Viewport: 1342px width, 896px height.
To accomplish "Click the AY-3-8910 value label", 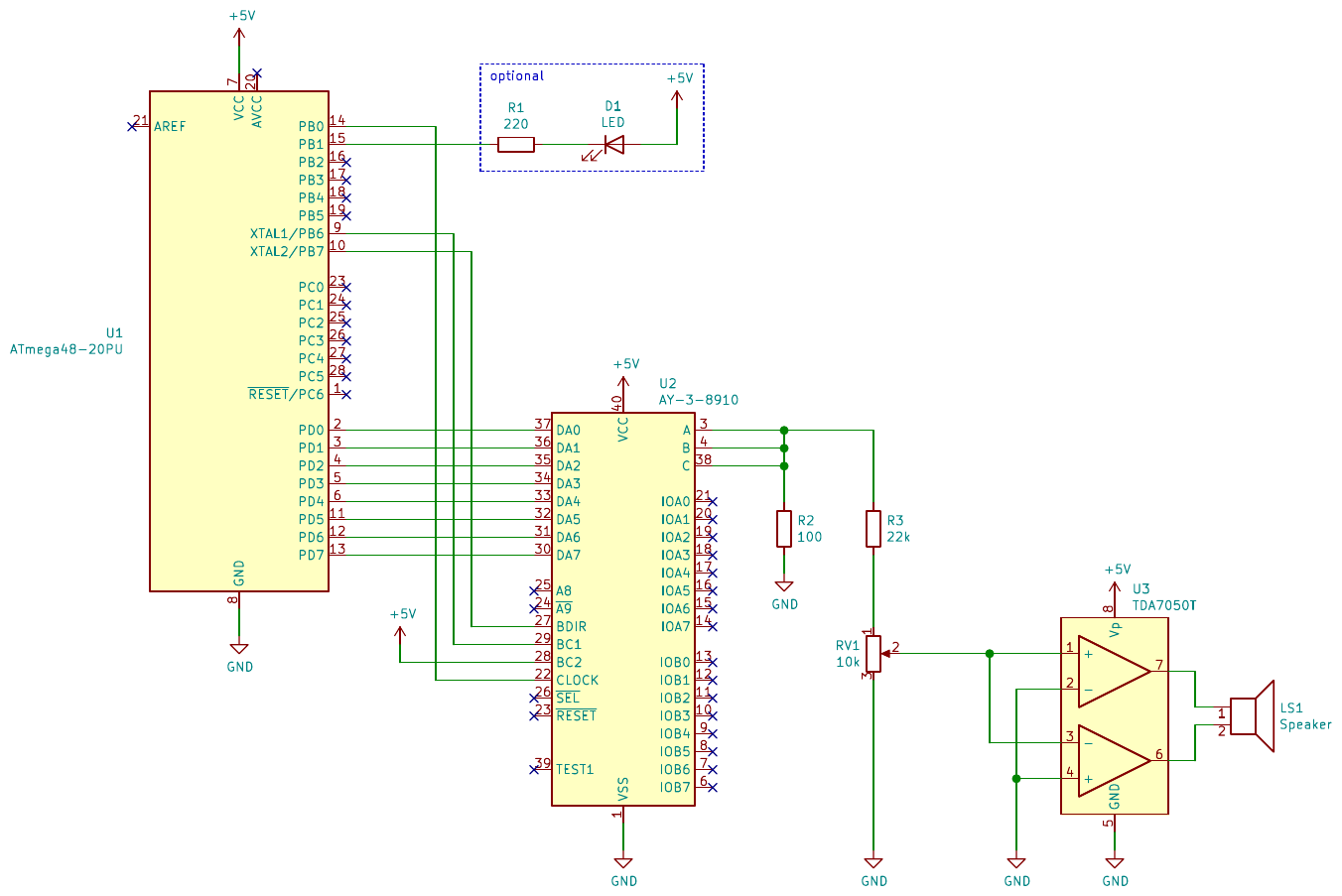I will click(698, 400).
